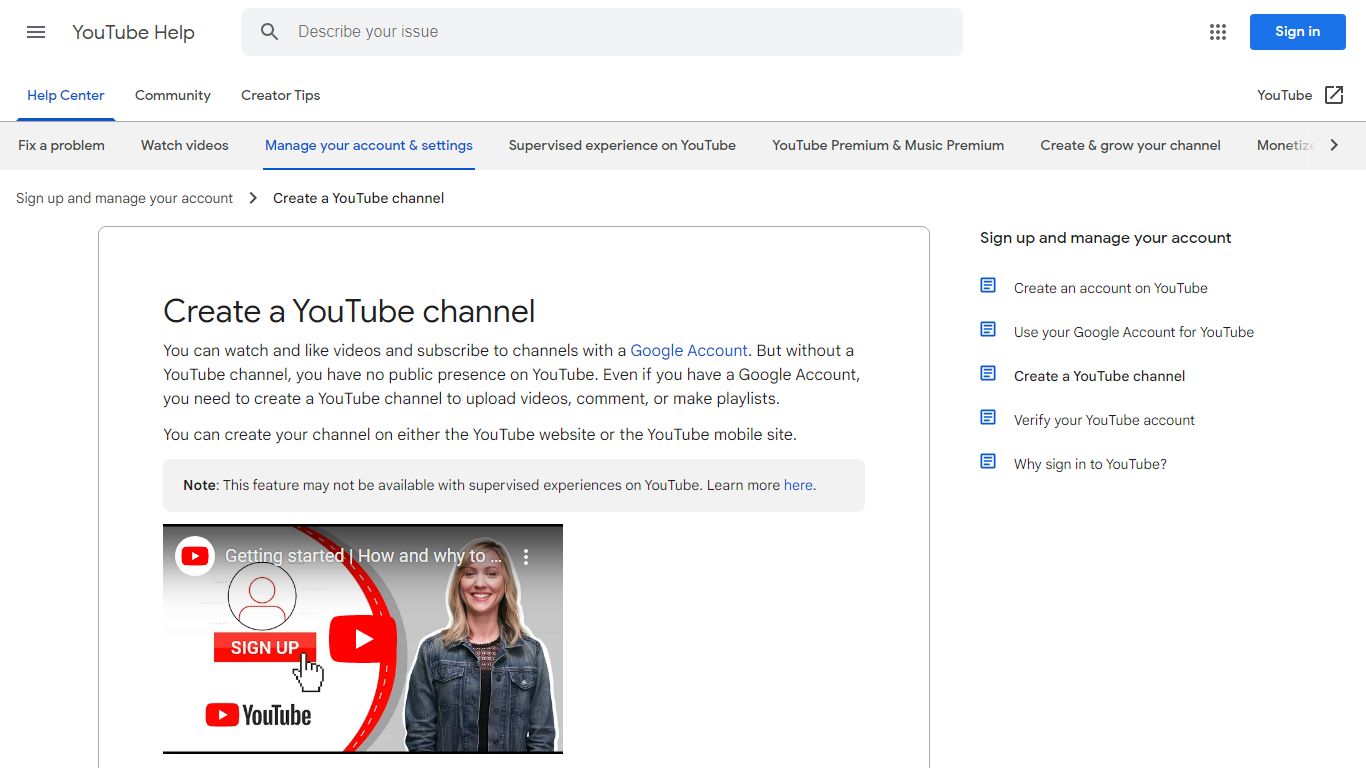Open Create an account on YouTube article
Screen dimensions: 1366x768
[x=1111, y=288]
